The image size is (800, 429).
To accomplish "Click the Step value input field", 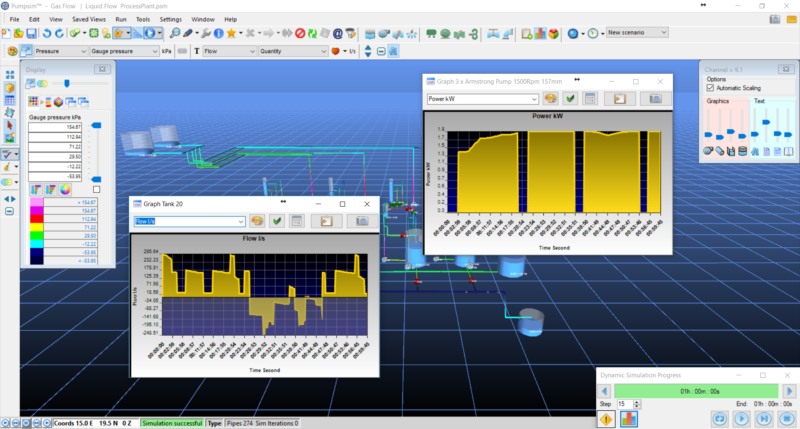I will coord(625,403).
